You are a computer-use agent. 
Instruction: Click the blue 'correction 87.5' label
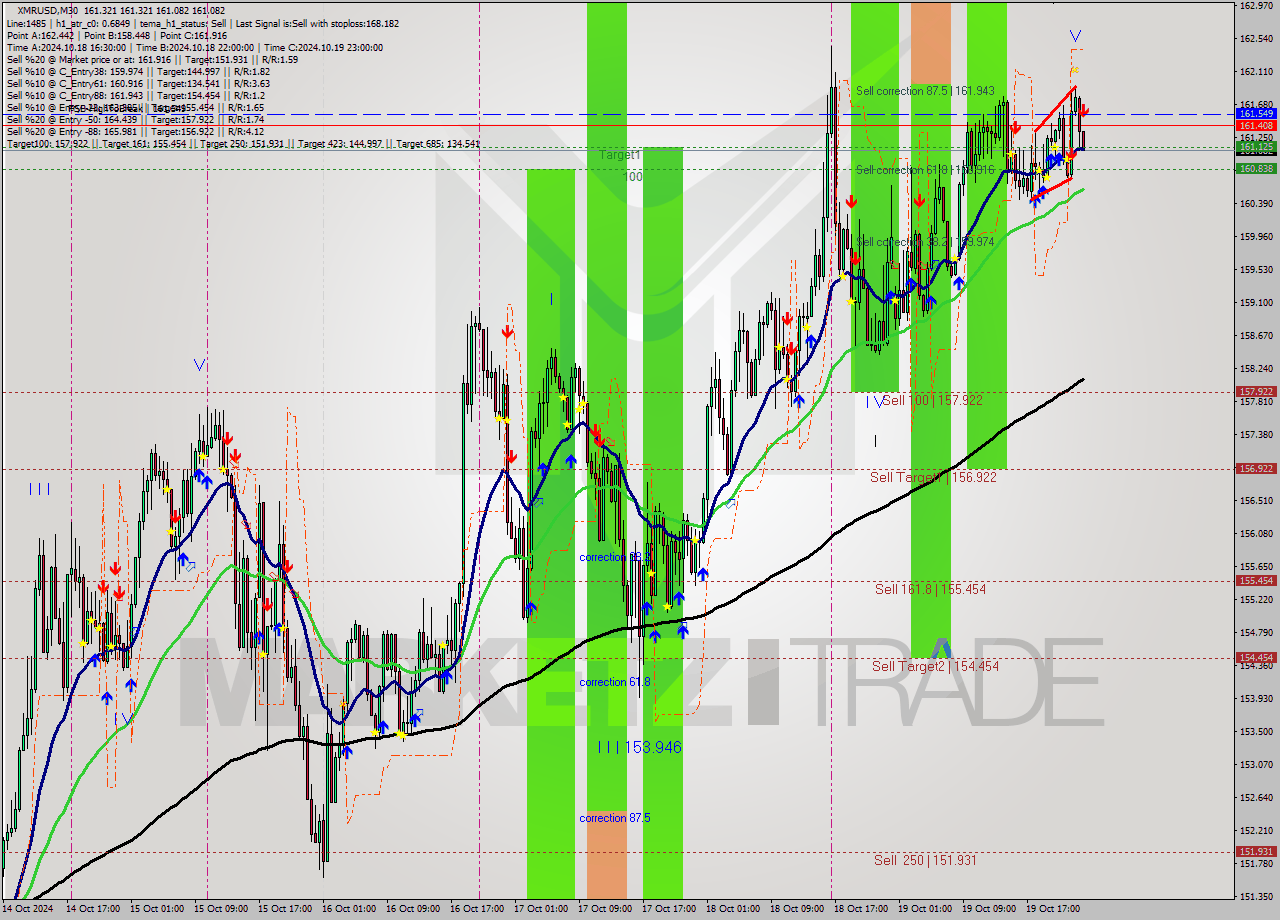pyautogui.click(x=615, y=818)
